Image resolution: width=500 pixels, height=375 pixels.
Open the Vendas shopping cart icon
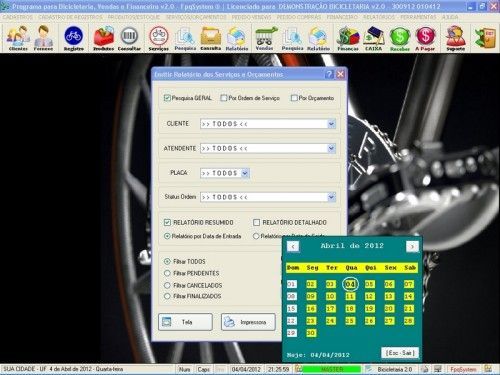coord(265,38)
